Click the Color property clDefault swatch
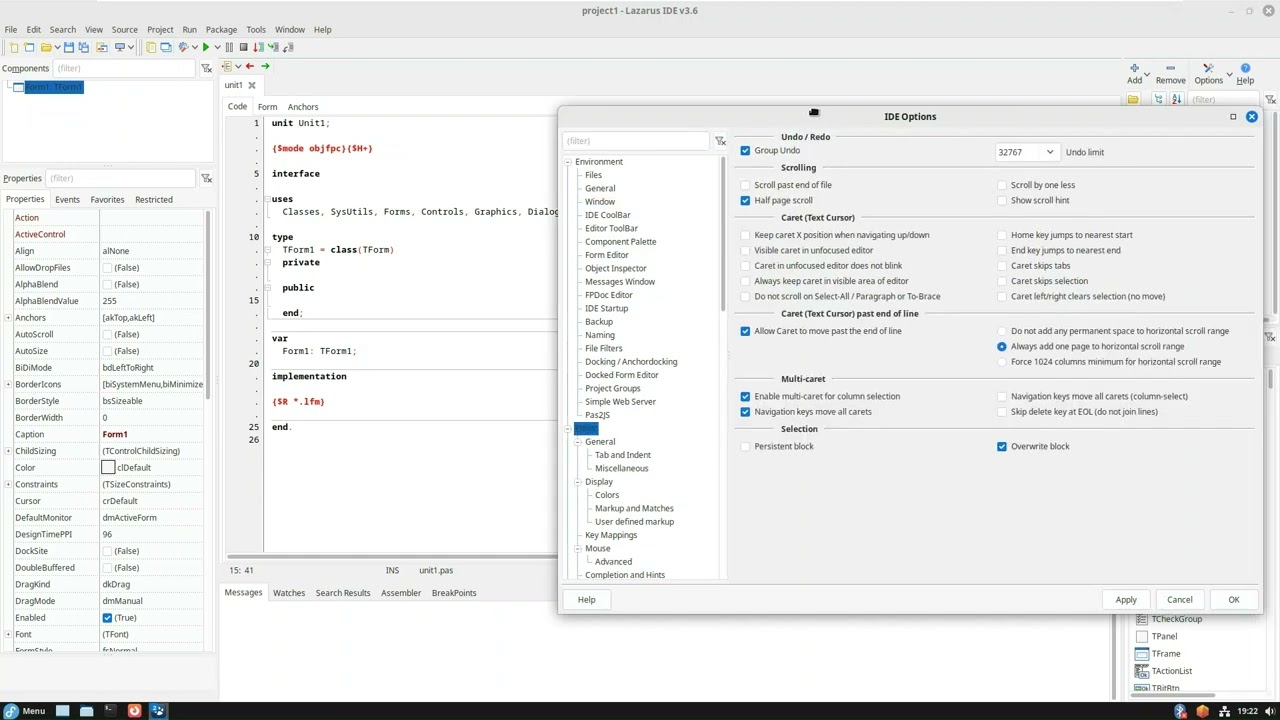 coord(108,468)
